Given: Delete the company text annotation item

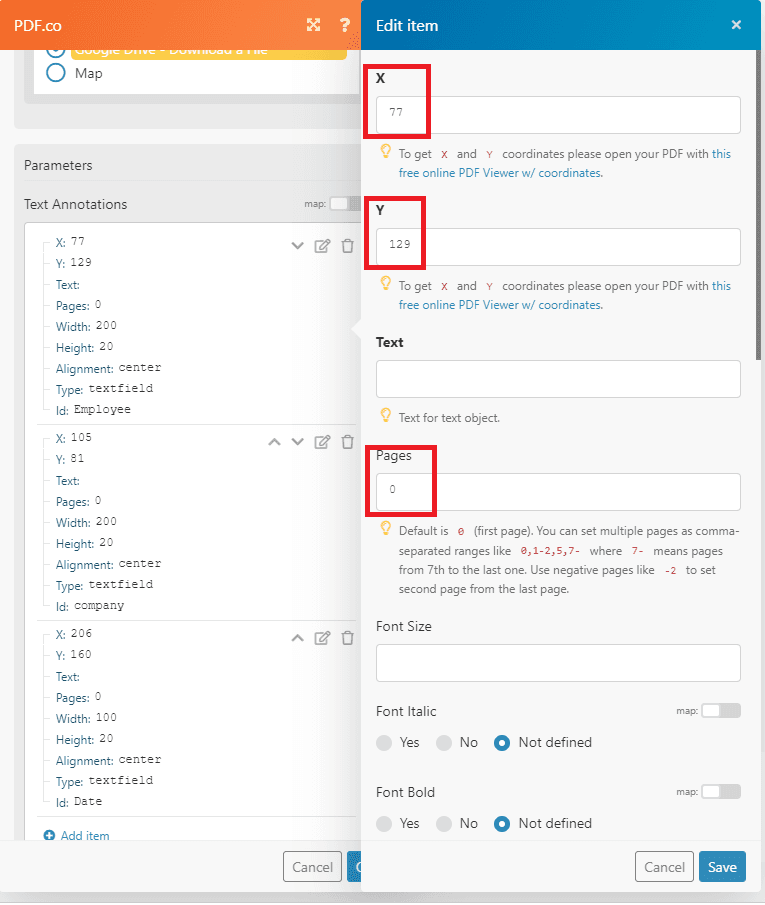Looking at the screenshot, I should [x=347, y=442].
